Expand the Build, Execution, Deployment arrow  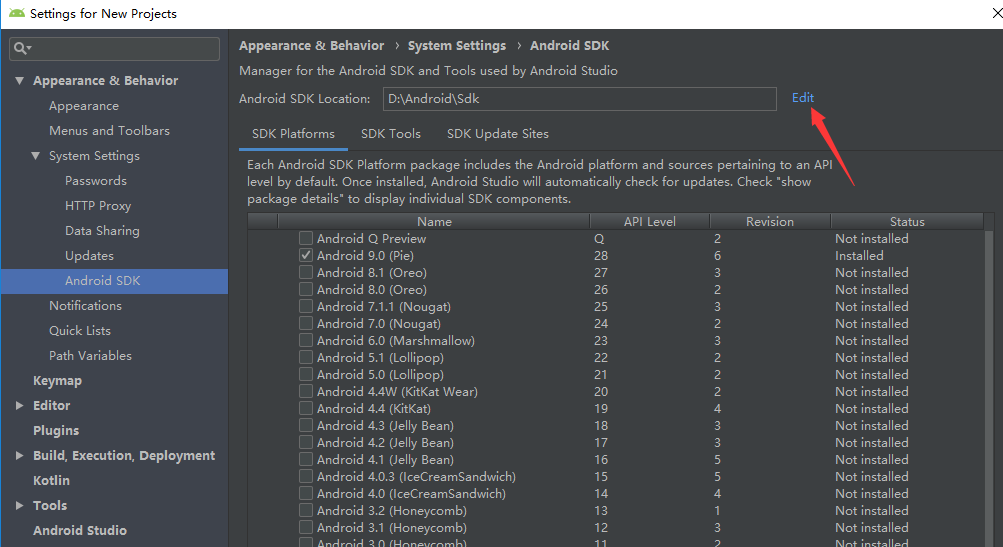tap(19, 455)
